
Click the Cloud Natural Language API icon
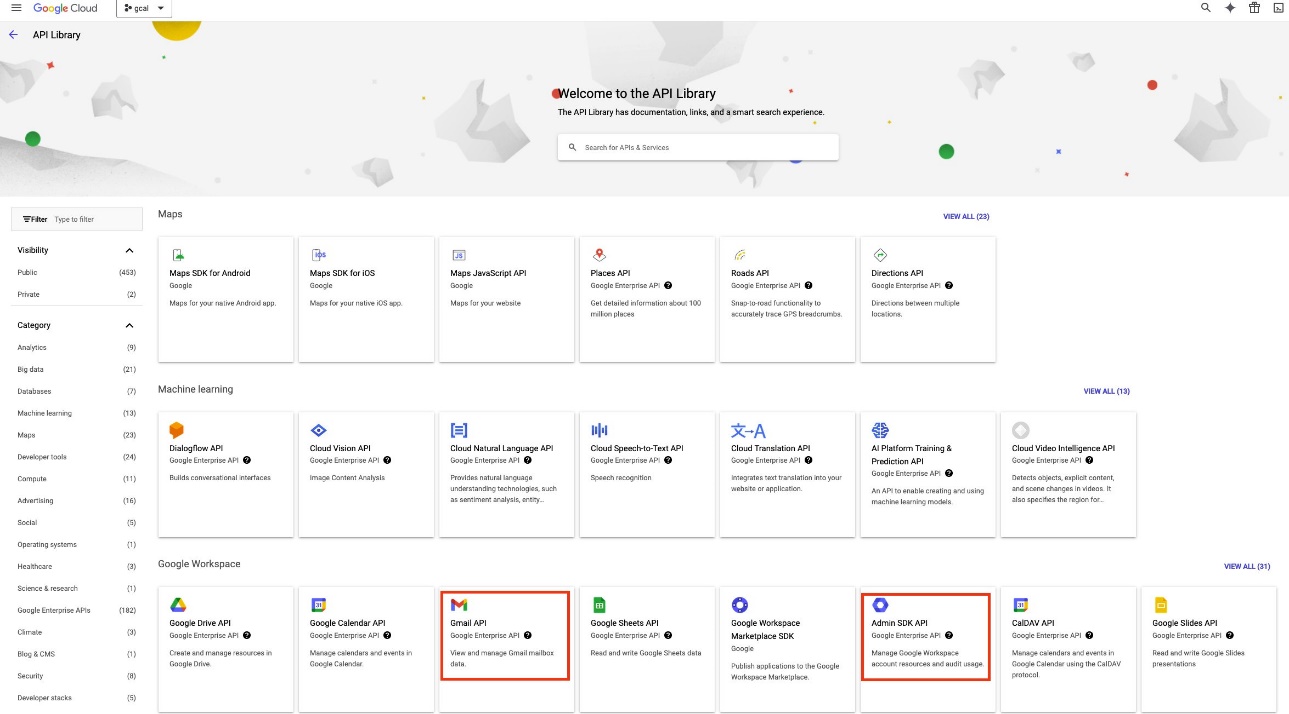click(459, 430)
